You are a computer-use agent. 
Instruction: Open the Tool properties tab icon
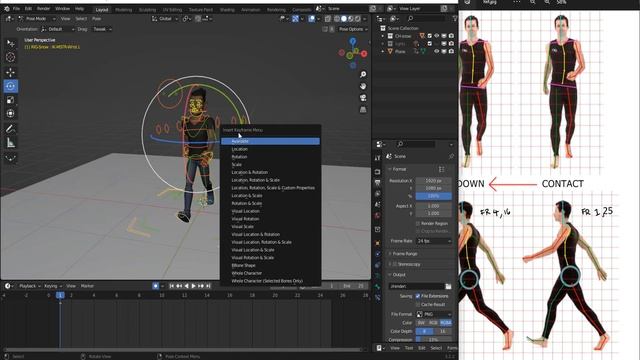coord(378,158)
